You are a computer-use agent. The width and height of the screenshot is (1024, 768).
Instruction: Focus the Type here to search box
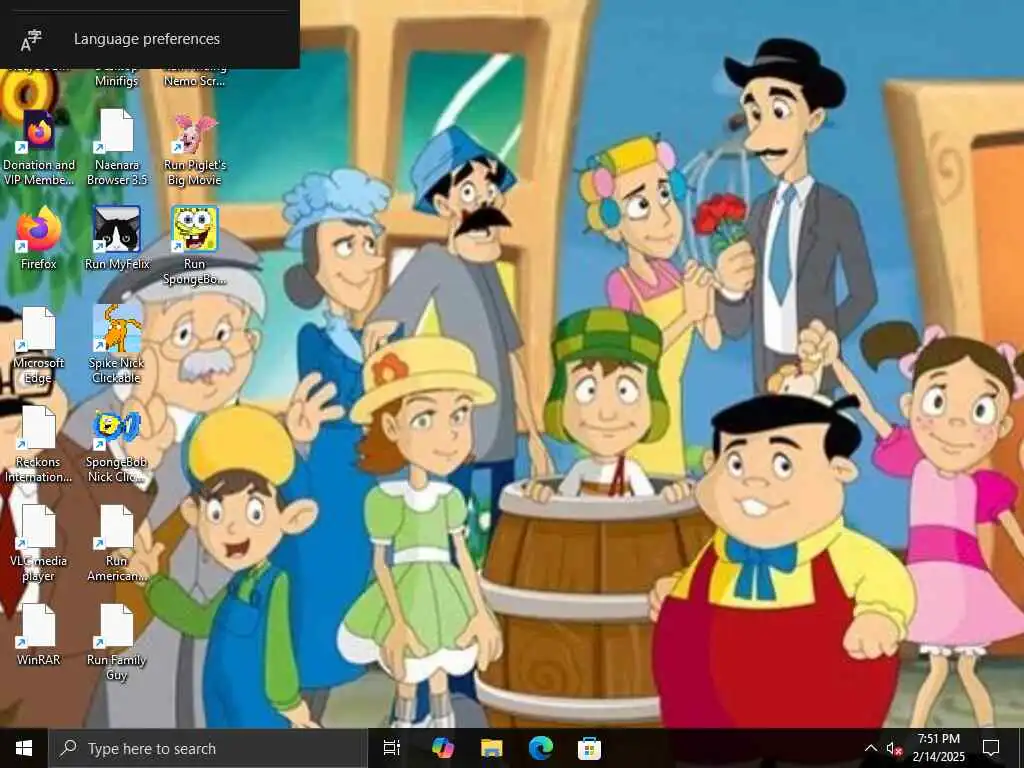208,748
